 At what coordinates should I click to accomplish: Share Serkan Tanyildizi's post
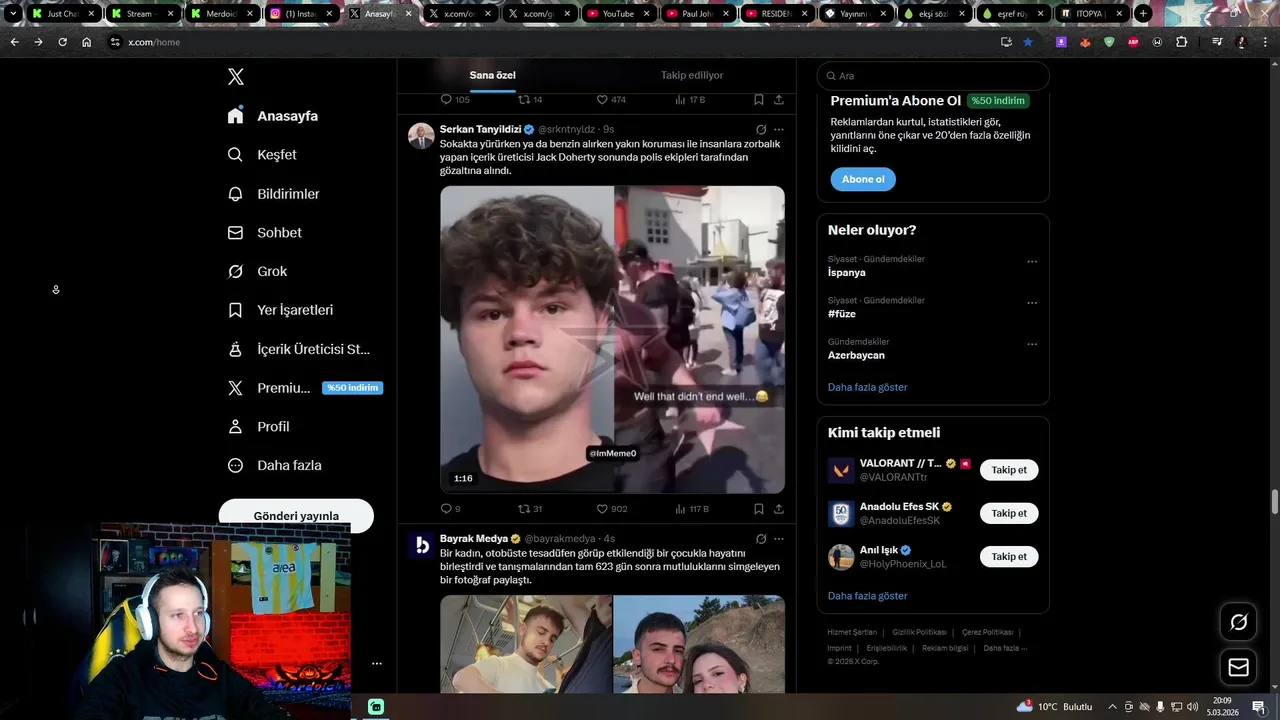779,509
